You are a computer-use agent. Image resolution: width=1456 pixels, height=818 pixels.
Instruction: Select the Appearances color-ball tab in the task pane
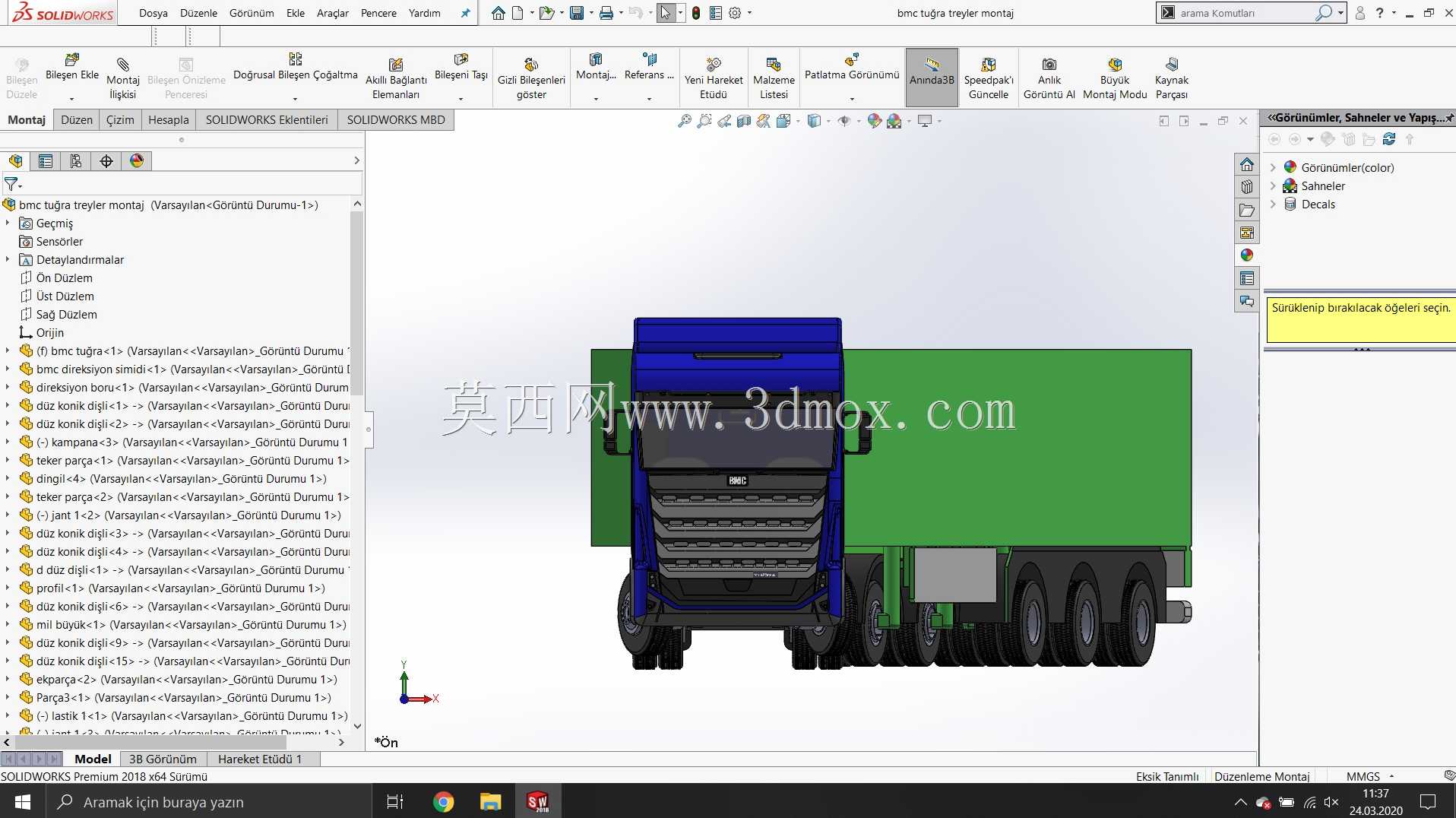coord(1247,255)
